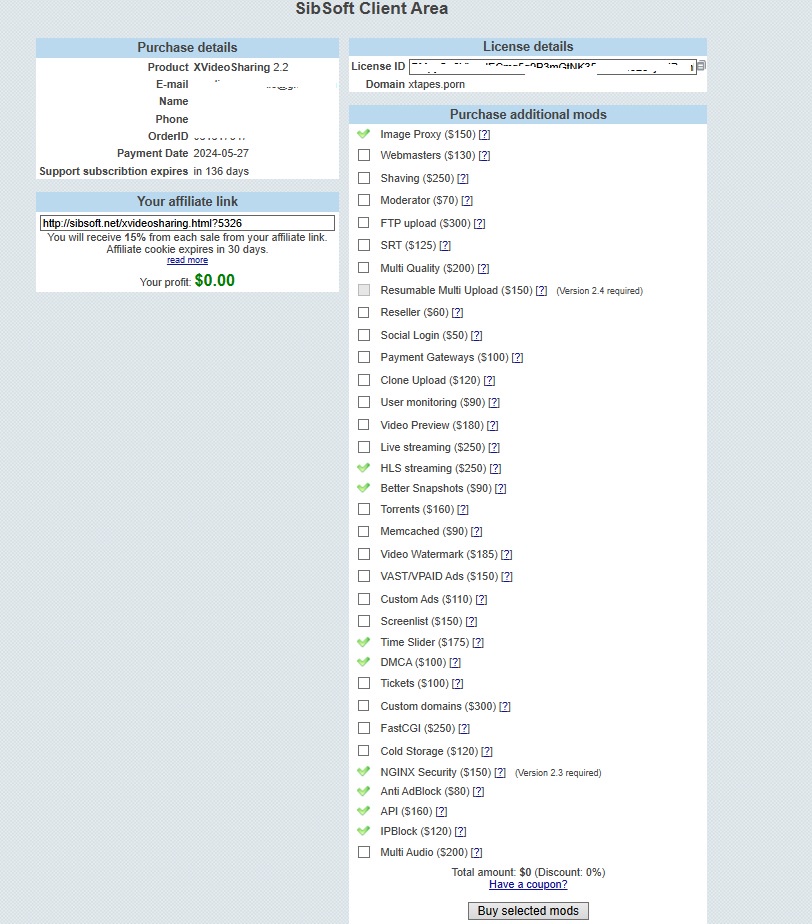Image resolution: width=812 pixels, height=924 pixels.
Task: Open the Multi Quality help [?] link
Action: (484, 269)
